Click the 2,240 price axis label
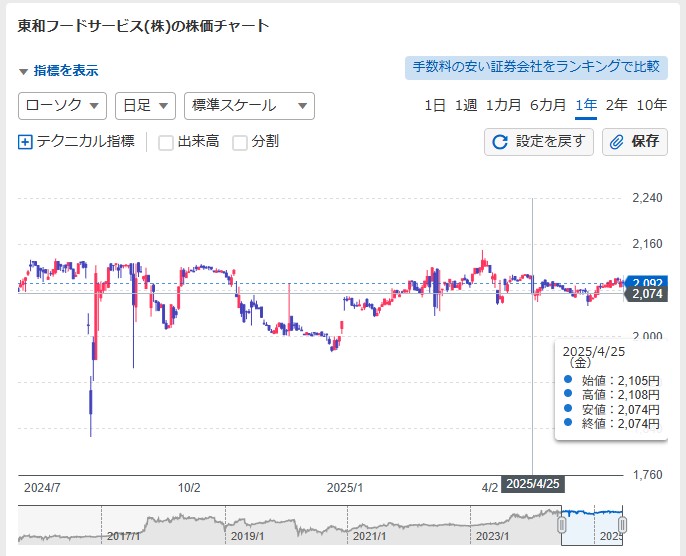Viewport: 686px width, 556px height. tap(647, 198)
